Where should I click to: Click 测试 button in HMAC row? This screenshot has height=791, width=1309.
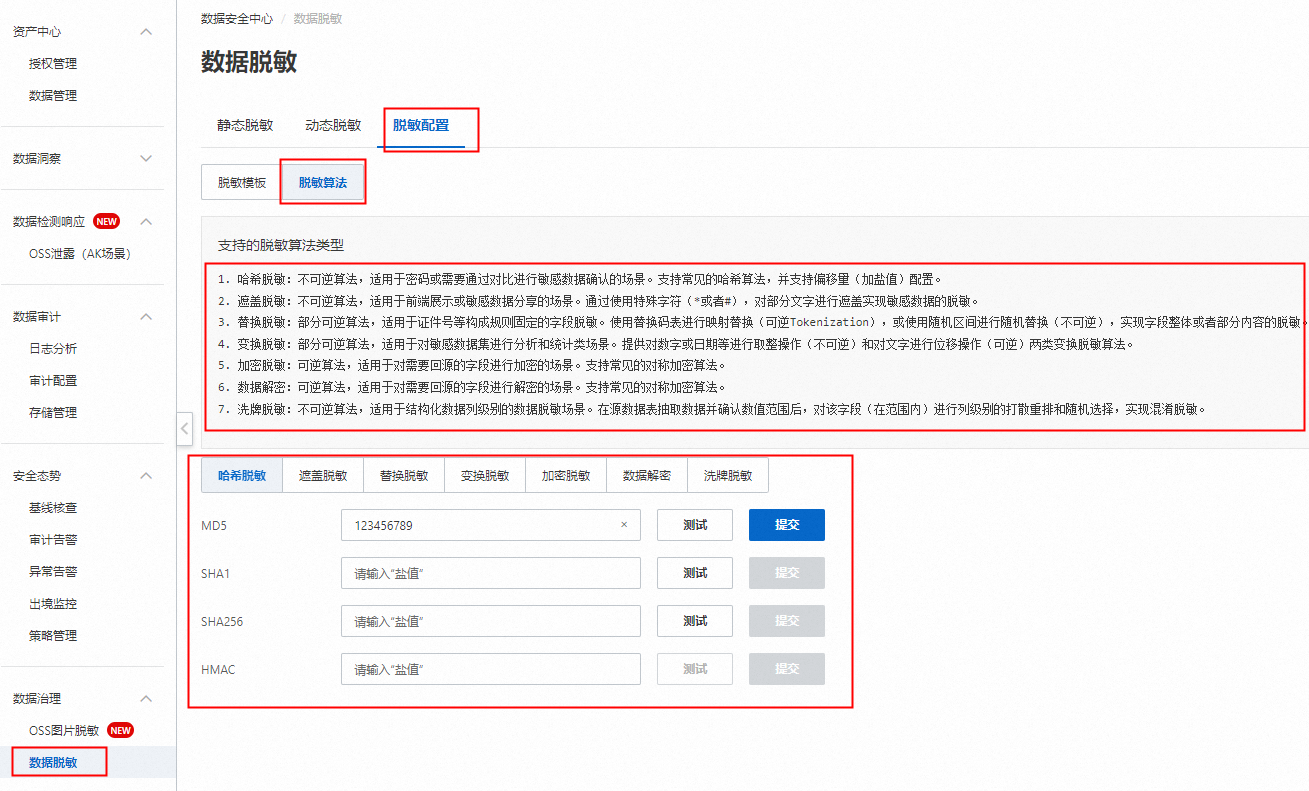click(695, 669)
